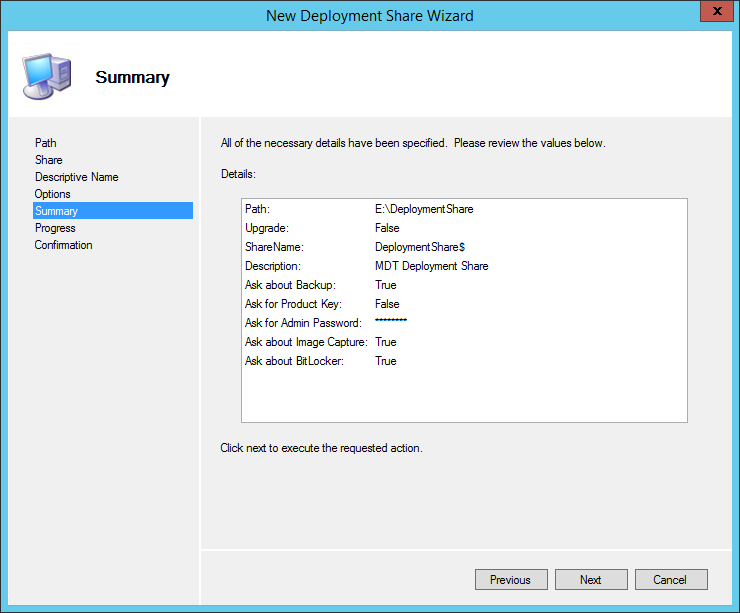Click the MDT Deployment Share description value
This screenshot has width=740, height=613.
tap(431, 266)
